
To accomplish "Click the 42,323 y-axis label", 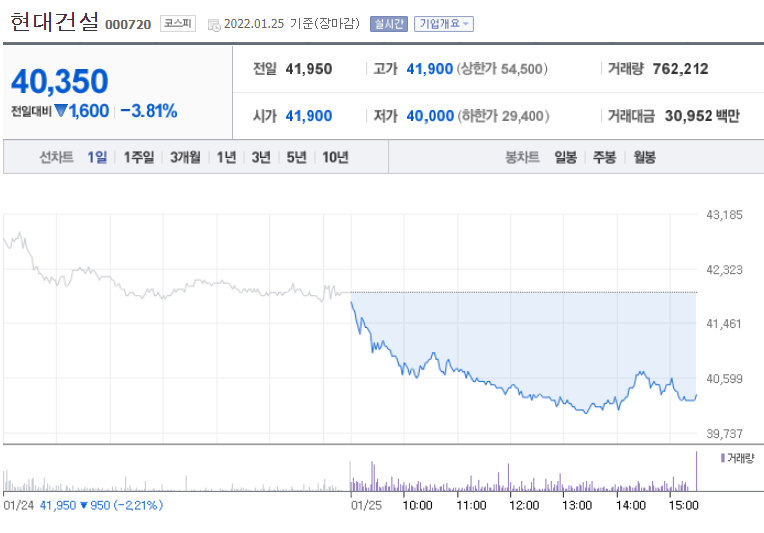I will pyautogui.click(x=724, y=270).
